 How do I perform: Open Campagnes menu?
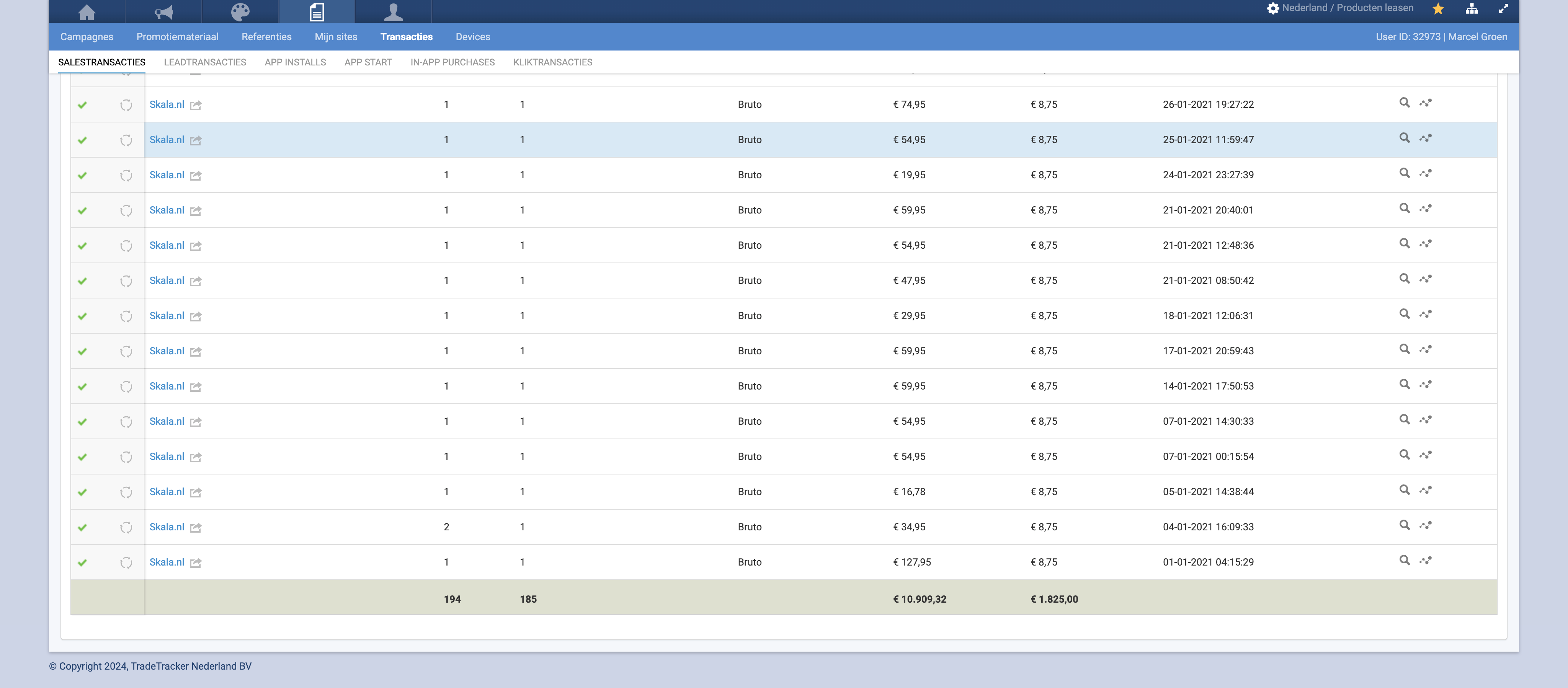click(x=87, y=36)
